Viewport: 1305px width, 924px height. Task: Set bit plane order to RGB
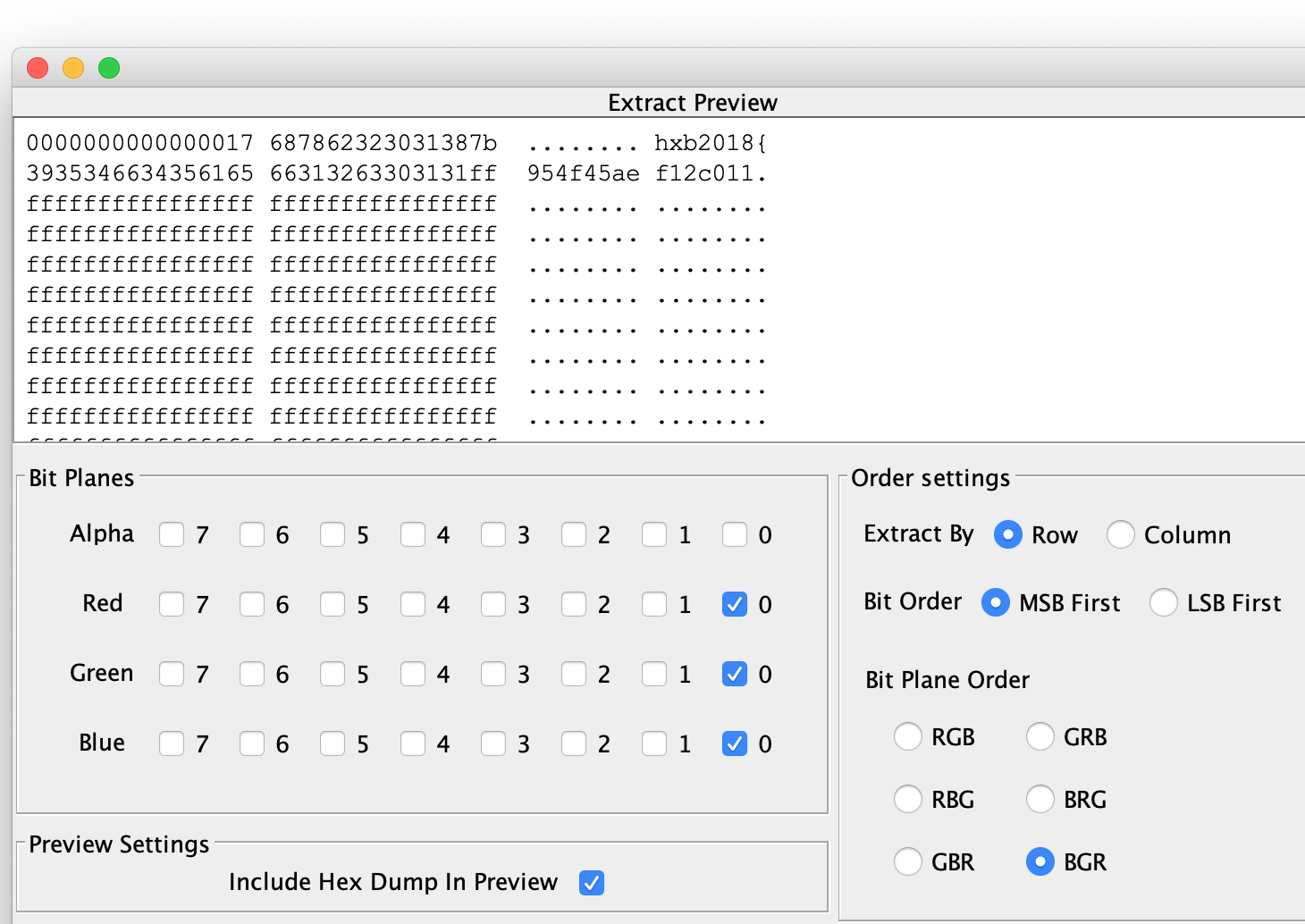pos(908,737)
